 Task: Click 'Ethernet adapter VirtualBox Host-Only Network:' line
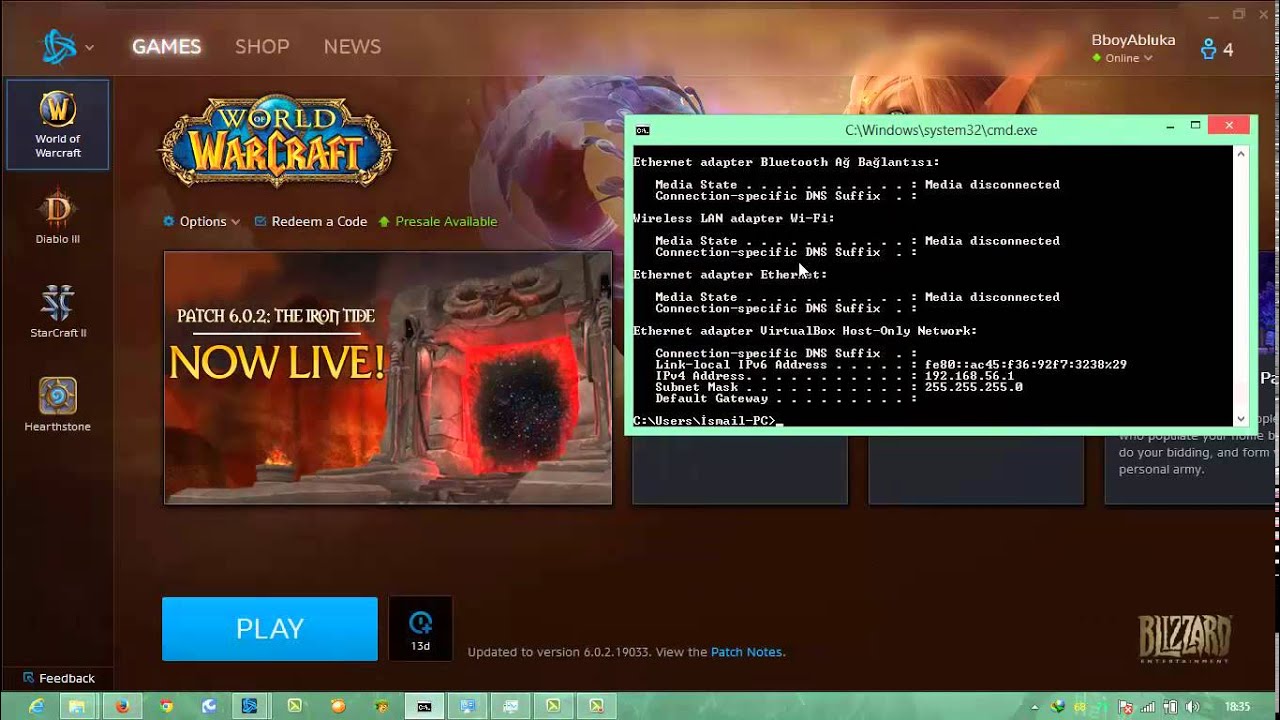[805, 331]
